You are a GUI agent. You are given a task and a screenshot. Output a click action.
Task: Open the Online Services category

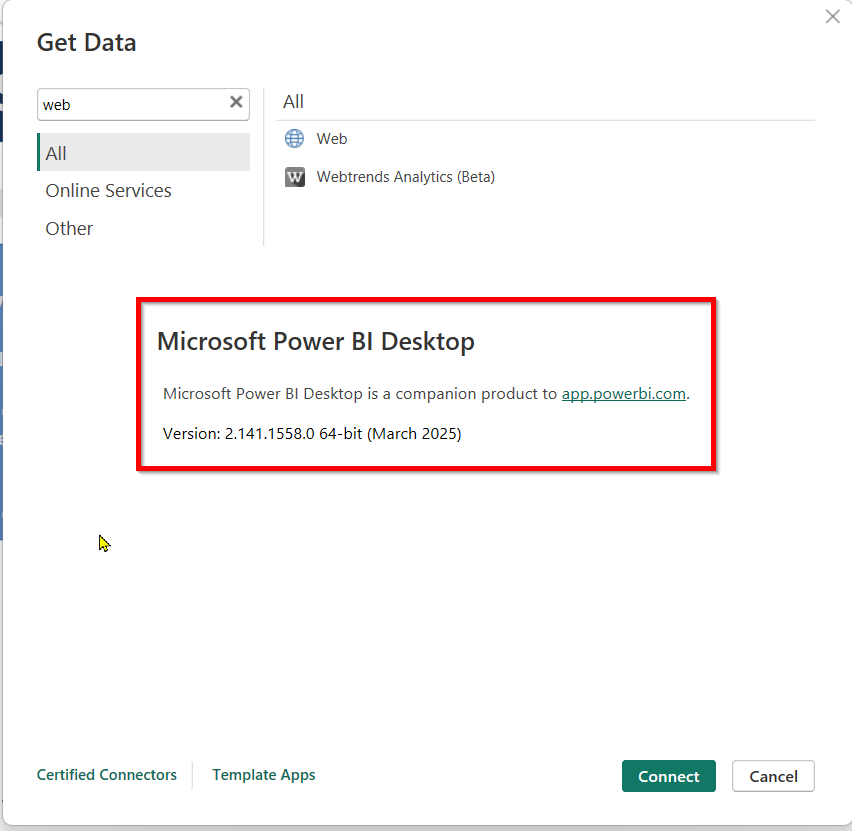[x=108, y=191]
